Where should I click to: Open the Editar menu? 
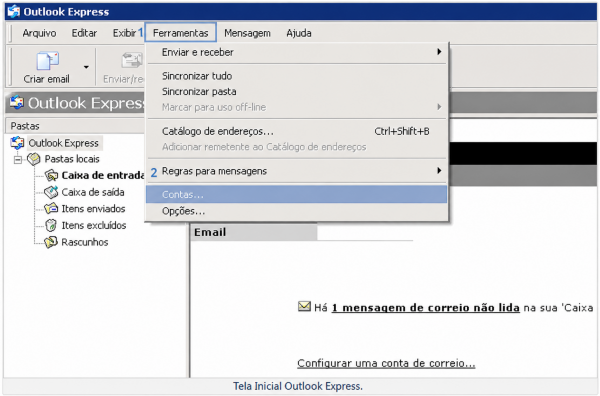click(x=84, y=33)
